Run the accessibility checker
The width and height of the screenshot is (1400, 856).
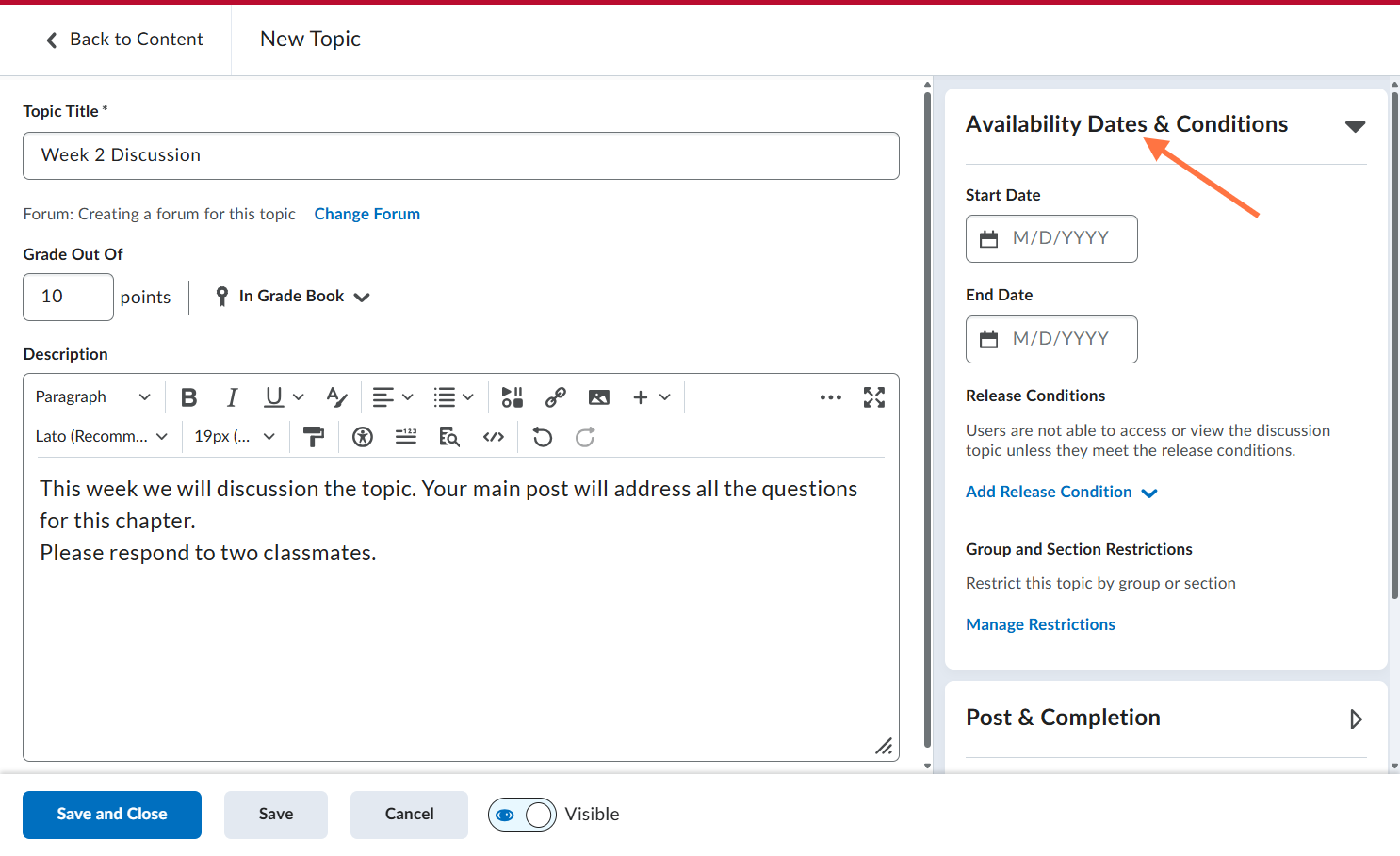pyautogui.click(x=363, y=437)
